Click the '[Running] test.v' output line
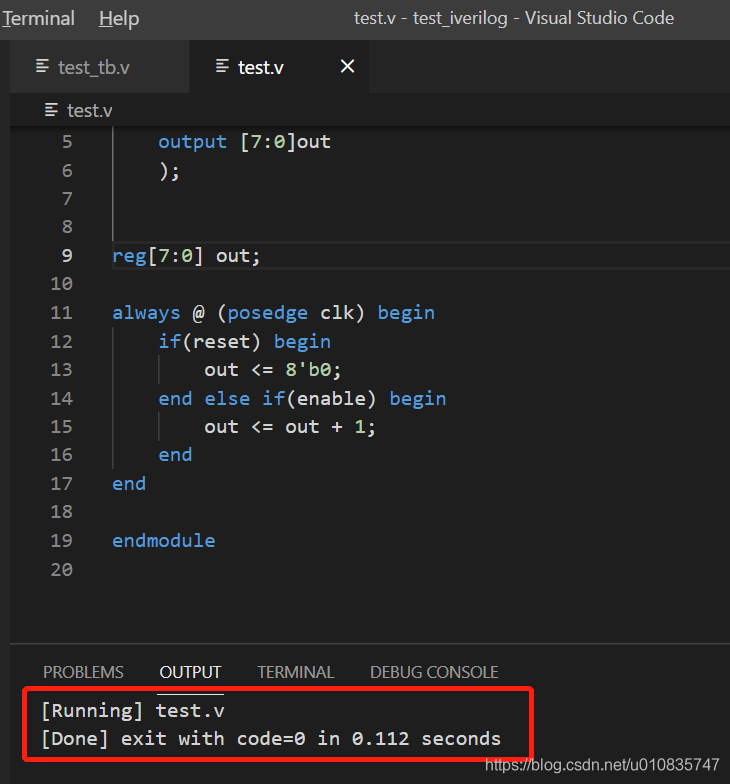 click(133, 710)
